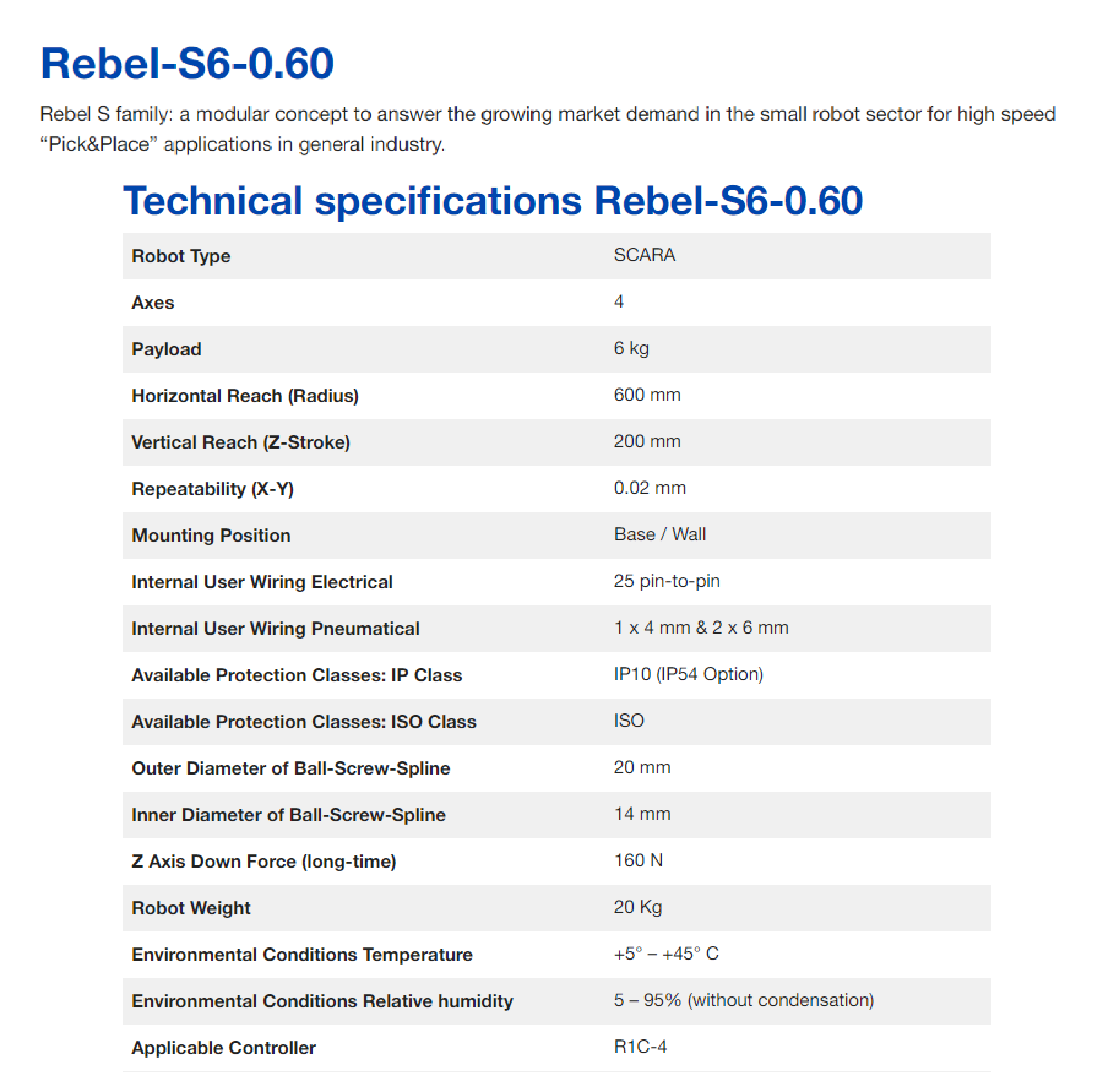The image size is (1103, 1092).
Task: Select the Robot Weight row label
Action: click(x=191, y=908)
